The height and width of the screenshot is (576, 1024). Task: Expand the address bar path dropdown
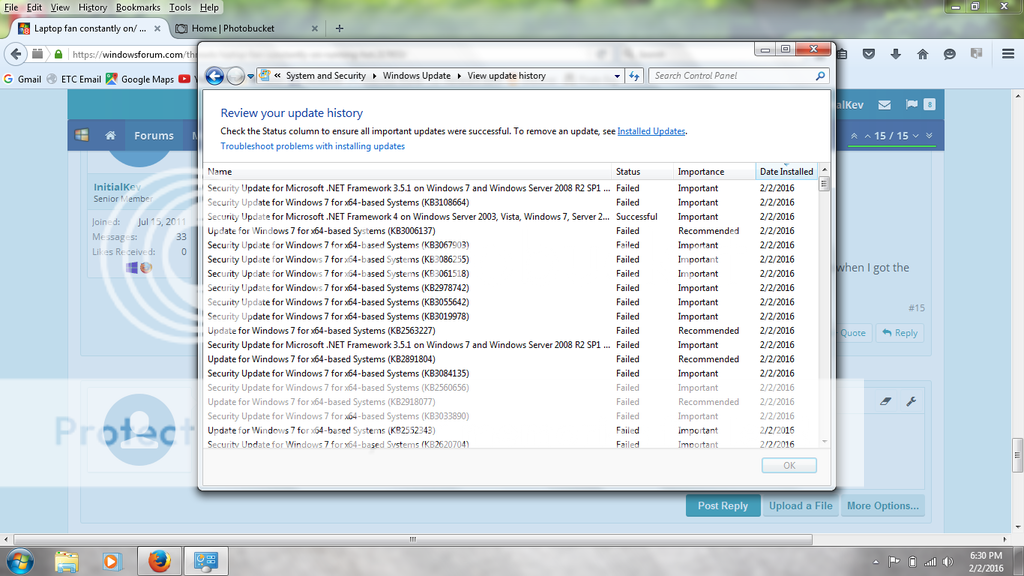[x=616, y=76]
